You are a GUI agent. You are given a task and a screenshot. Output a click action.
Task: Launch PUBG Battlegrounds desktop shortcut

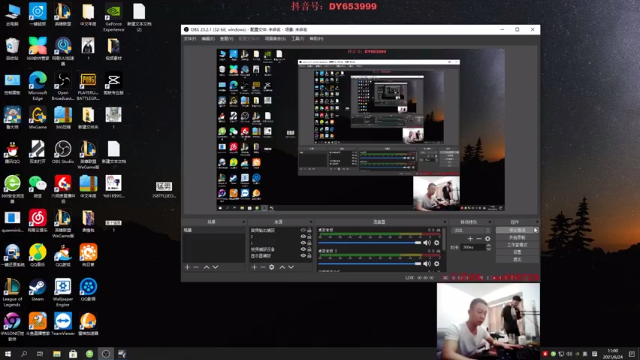[x=88, y=86]
